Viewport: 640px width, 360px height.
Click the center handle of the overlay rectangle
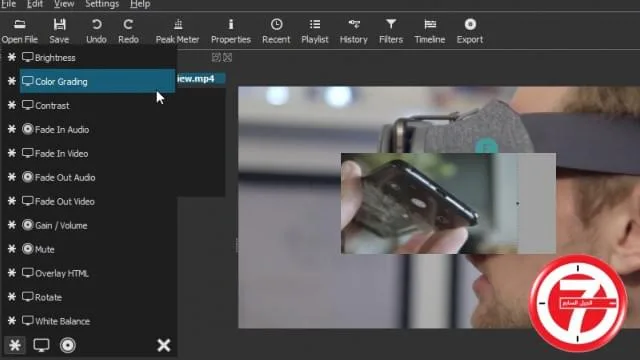pyautogui.click(x=518, y=203)
